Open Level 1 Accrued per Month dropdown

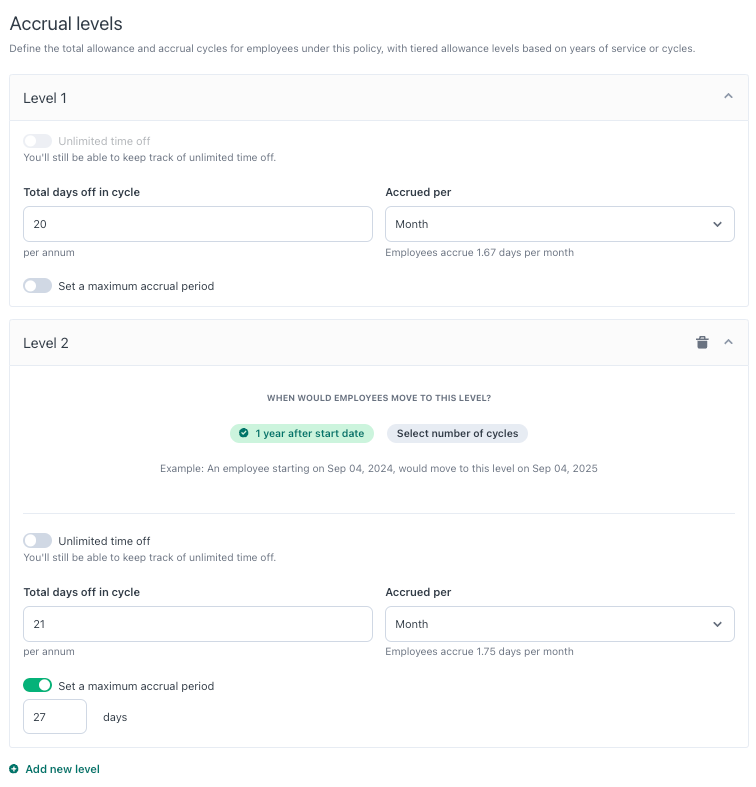pyautogui.click(x=559, y=224)
